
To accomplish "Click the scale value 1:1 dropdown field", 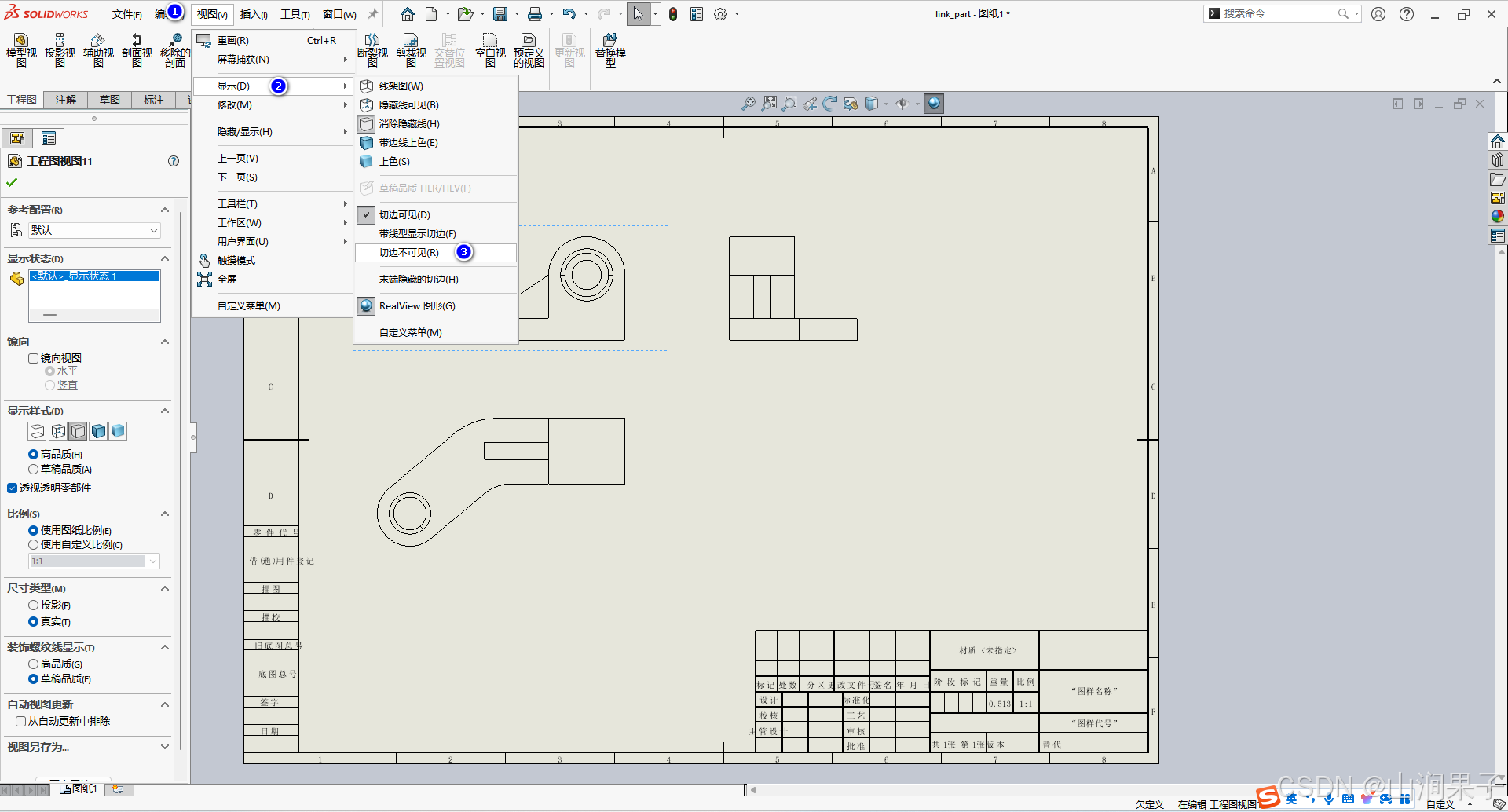I will tap(94, 561).
